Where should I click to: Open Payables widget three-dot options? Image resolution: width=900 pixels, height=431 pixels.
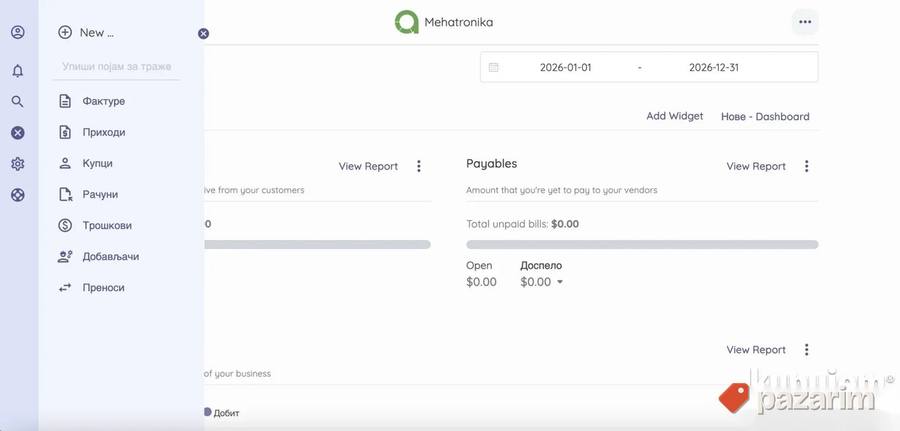(806, 166)
